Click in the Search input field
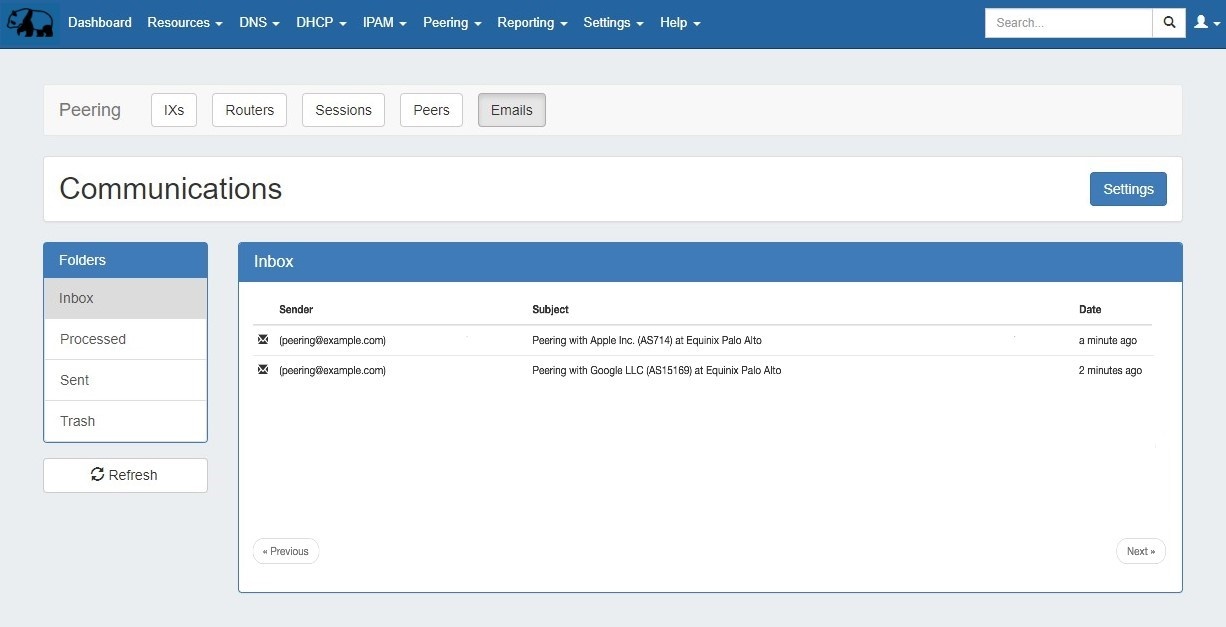 point(1068,23)
